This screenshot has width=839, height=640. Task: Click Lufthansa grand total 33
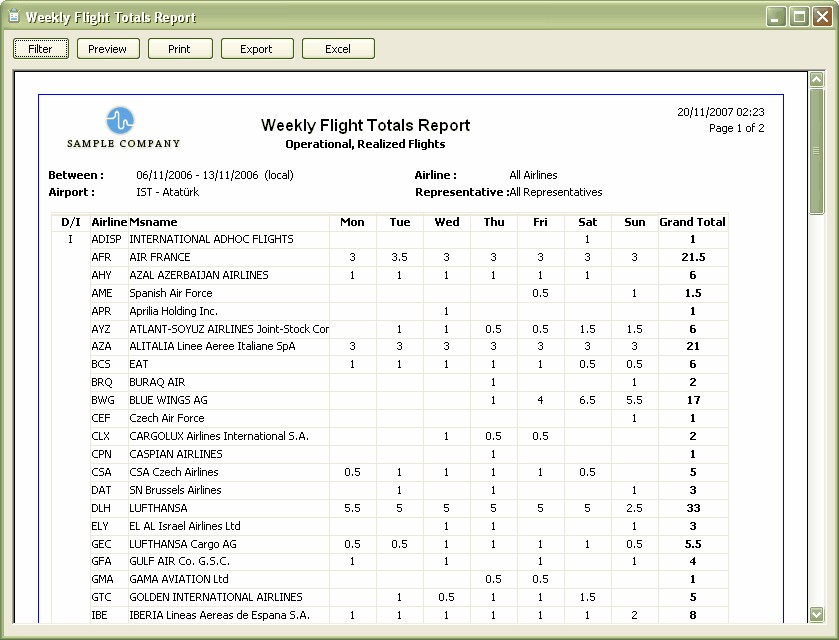[x=693, y=508]
